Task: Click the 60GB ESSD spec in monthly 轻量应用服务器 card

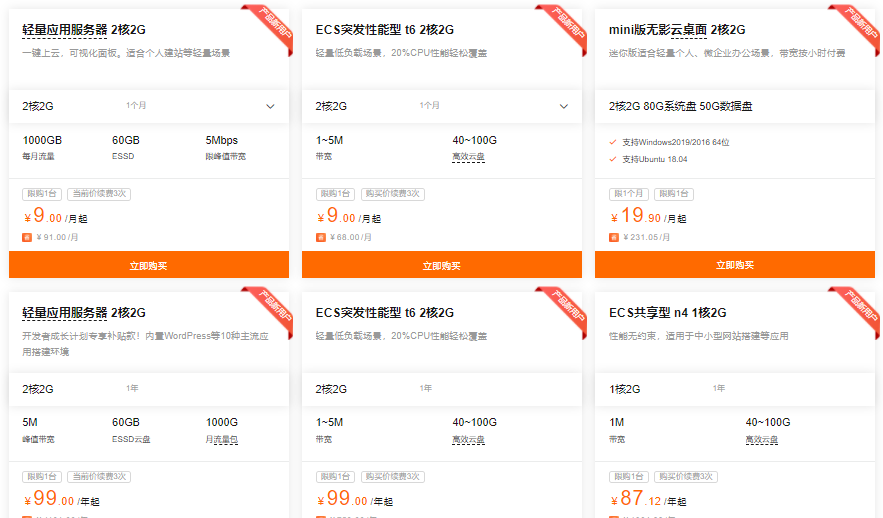Action: 126,148
